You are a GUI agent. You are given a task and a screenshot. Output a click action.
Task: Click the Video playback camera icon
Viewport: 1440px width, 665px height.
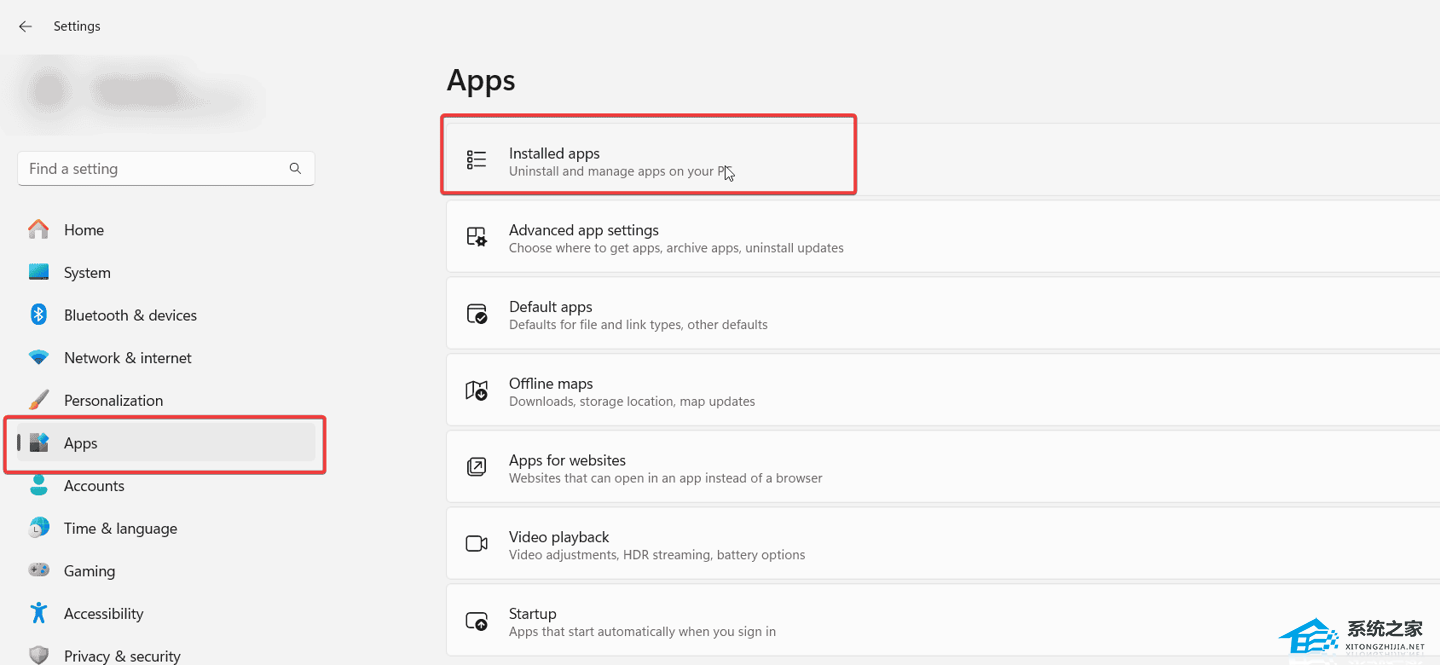point(477,544)
